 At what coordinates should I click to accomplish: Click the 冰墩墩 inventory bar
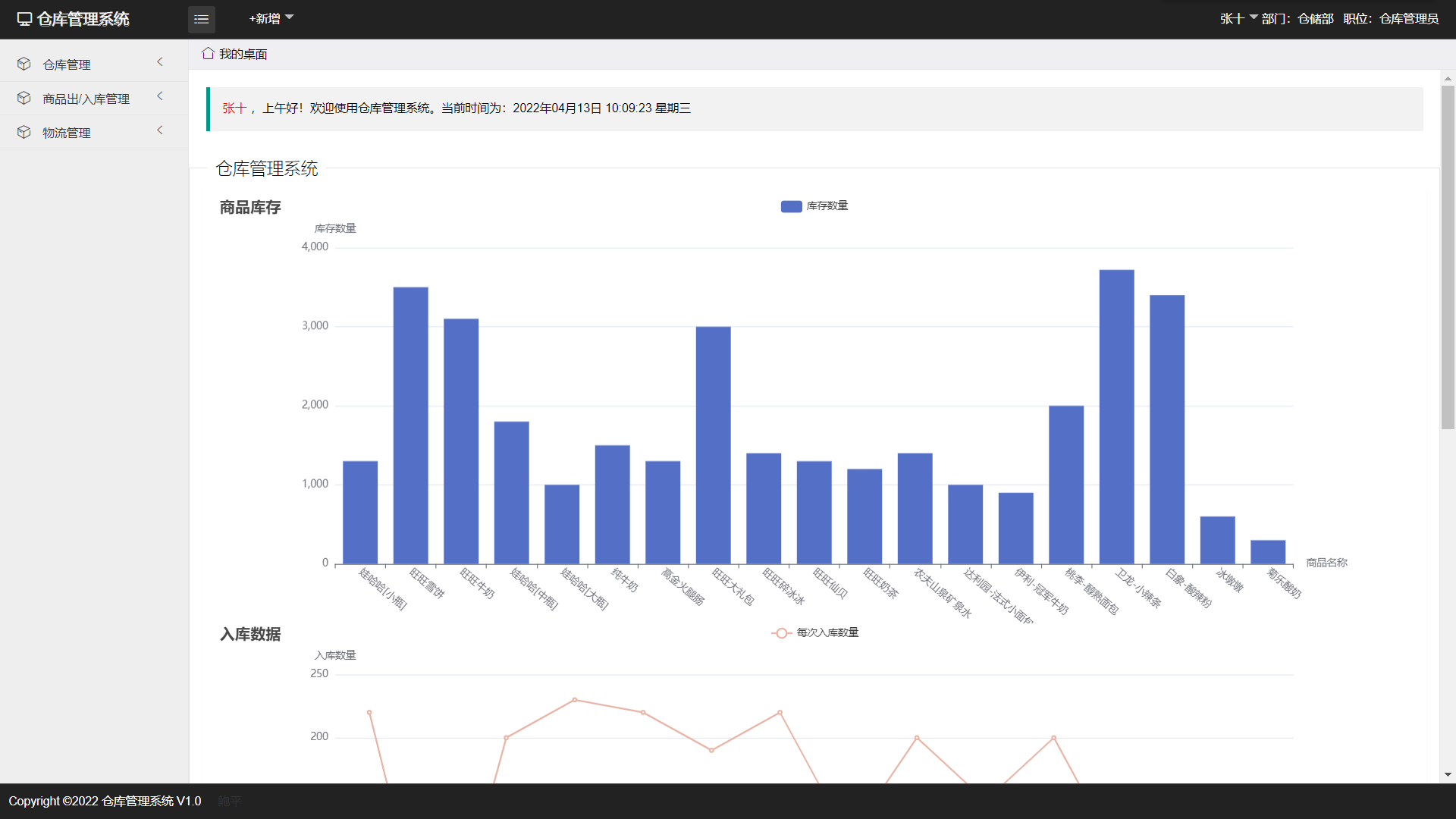[1217, 540]
